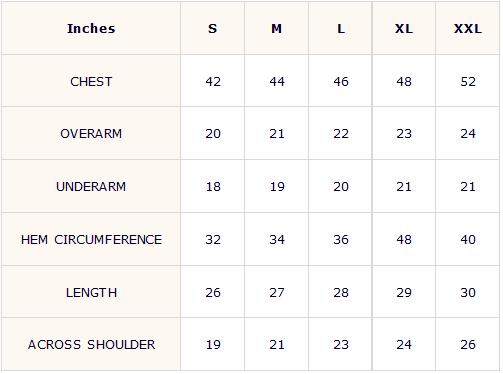Click length value 30 for size XXL
503x374 pixels.
point(468,293)
